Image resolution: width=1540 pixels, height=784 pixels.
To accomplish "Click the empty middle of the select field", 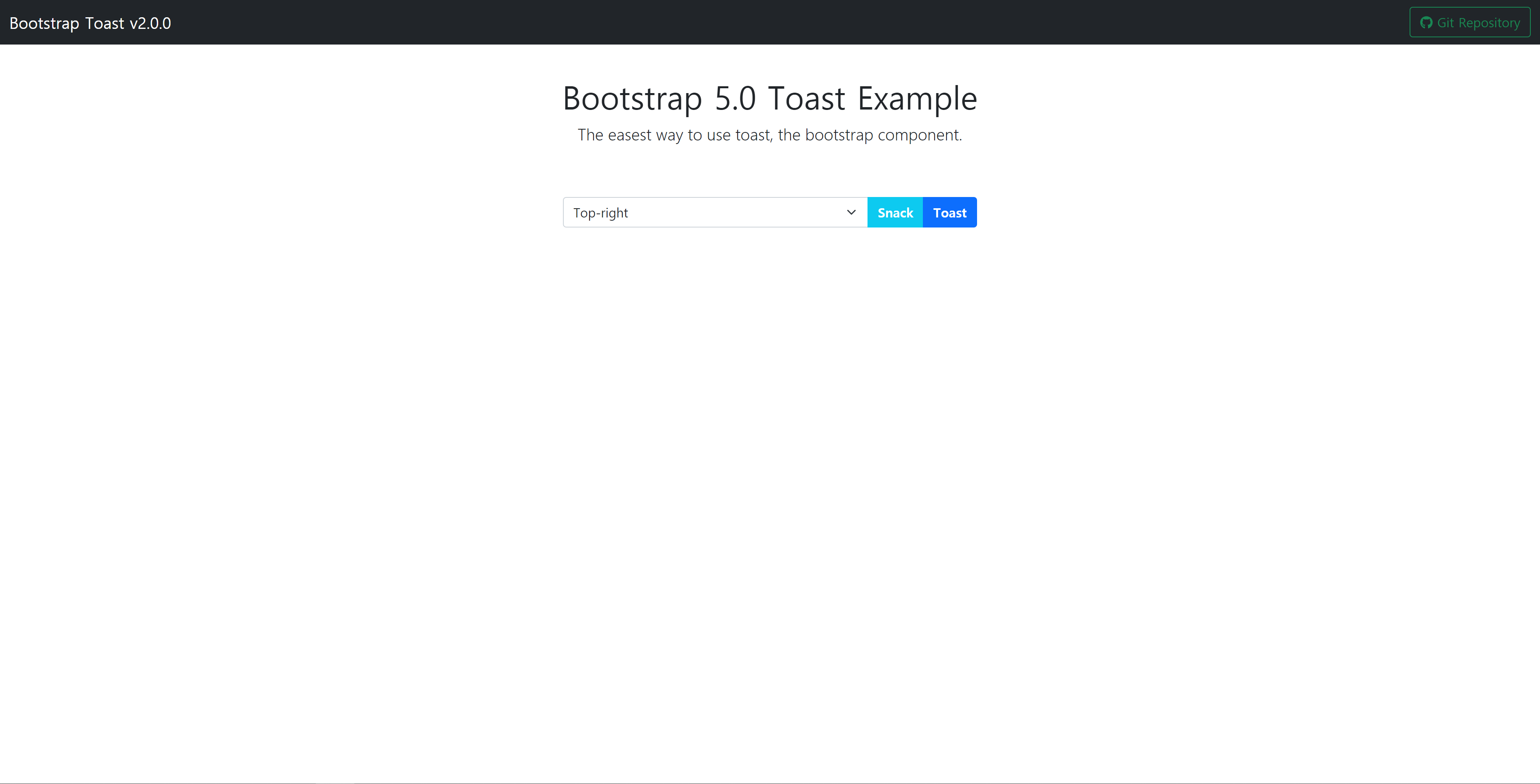I will pyautogui.click(x=735, y=213).
